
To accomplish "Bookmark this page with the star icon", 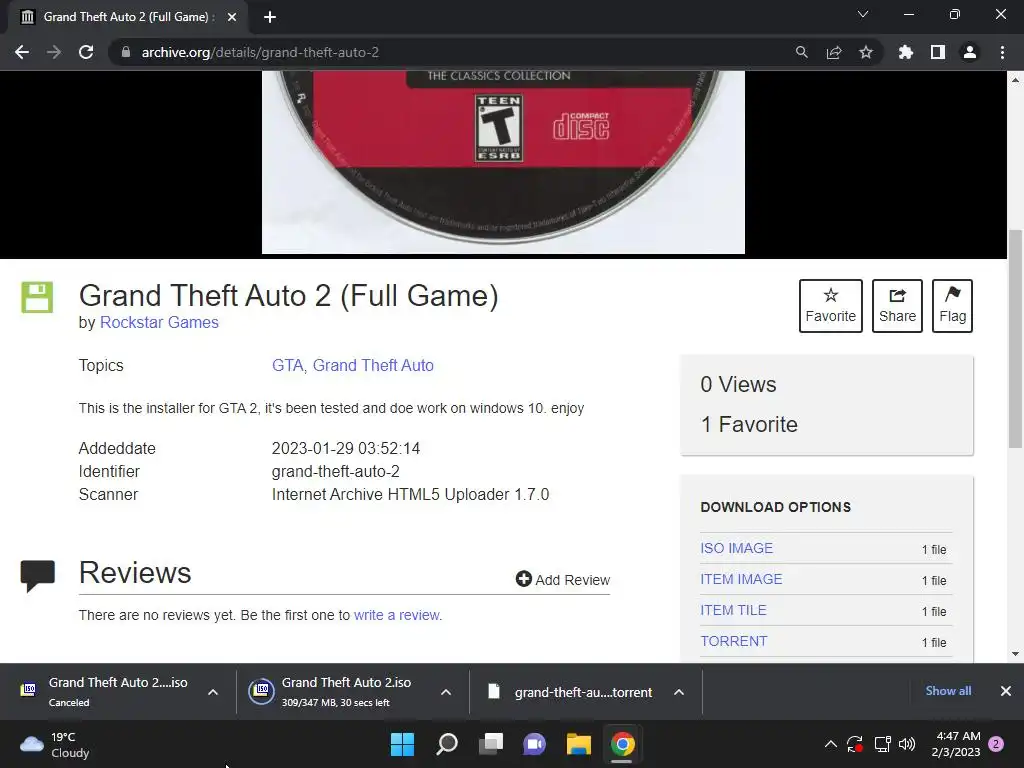I will [x=866, y=52].
